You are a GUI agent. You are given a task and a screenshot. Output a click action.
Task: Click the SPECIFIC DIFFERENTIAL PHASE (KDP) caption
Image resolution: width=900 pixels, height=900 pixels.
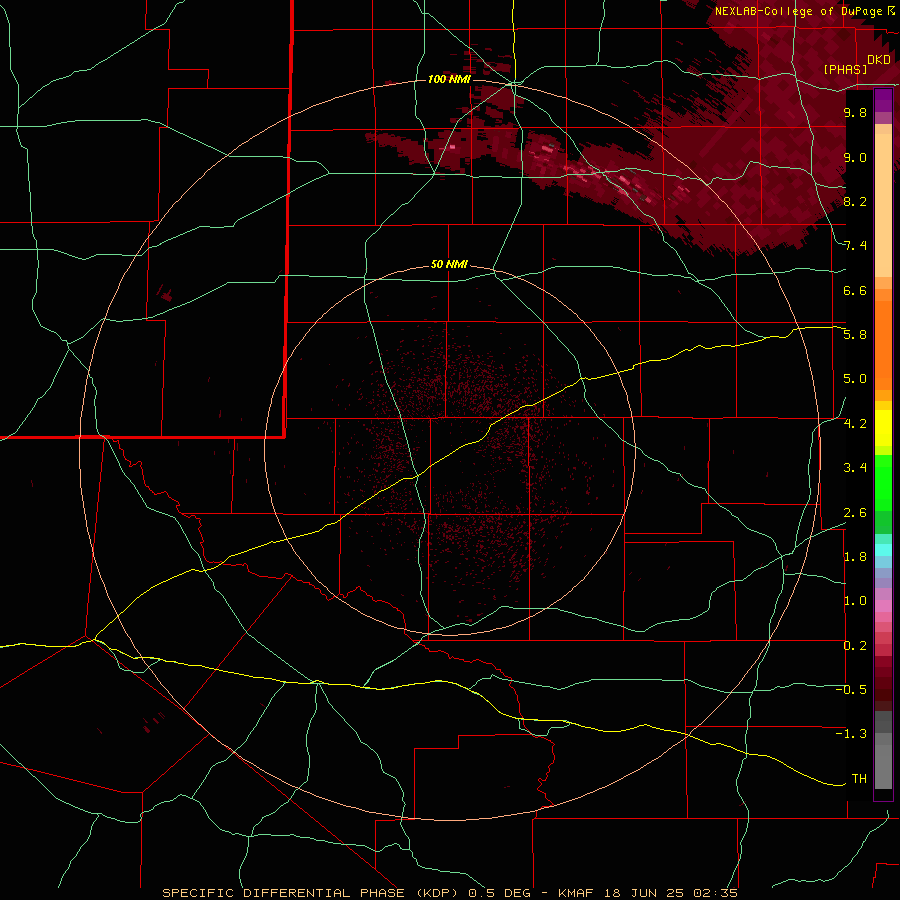pyautogui.click(x=312, y=893)
